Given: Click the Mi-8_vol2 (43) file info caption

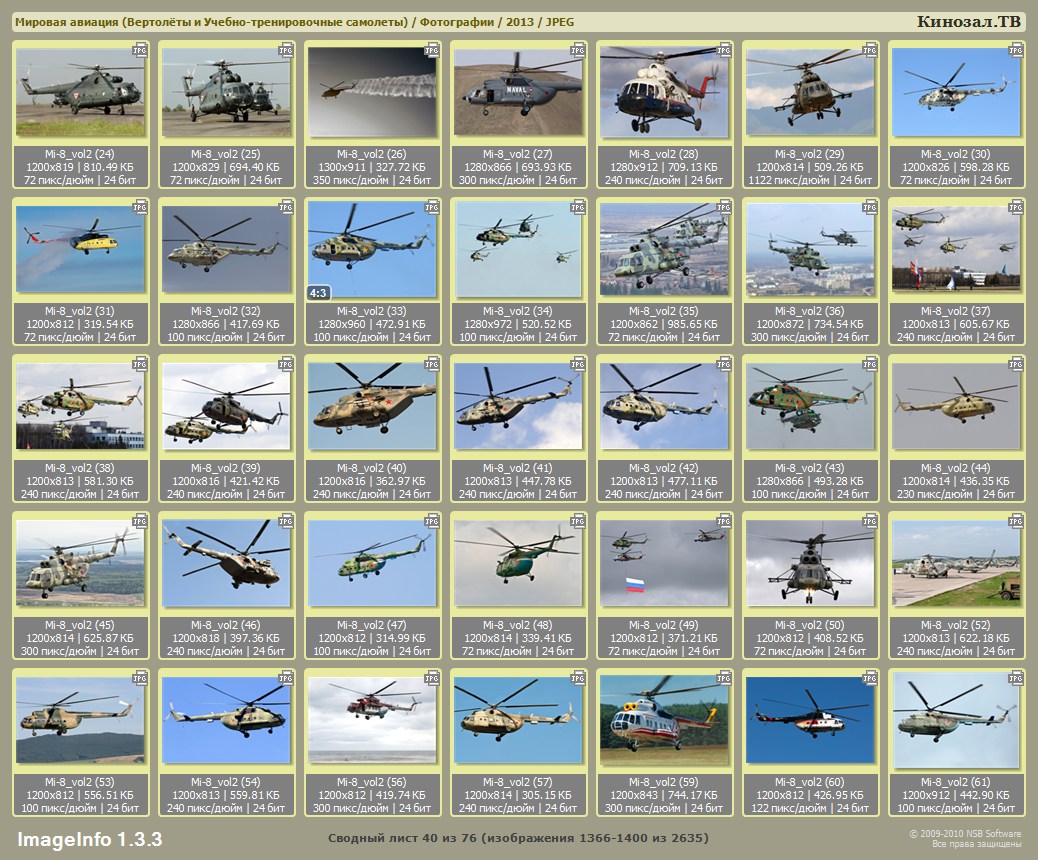Looking at the screenshot, I should (808, 480).
